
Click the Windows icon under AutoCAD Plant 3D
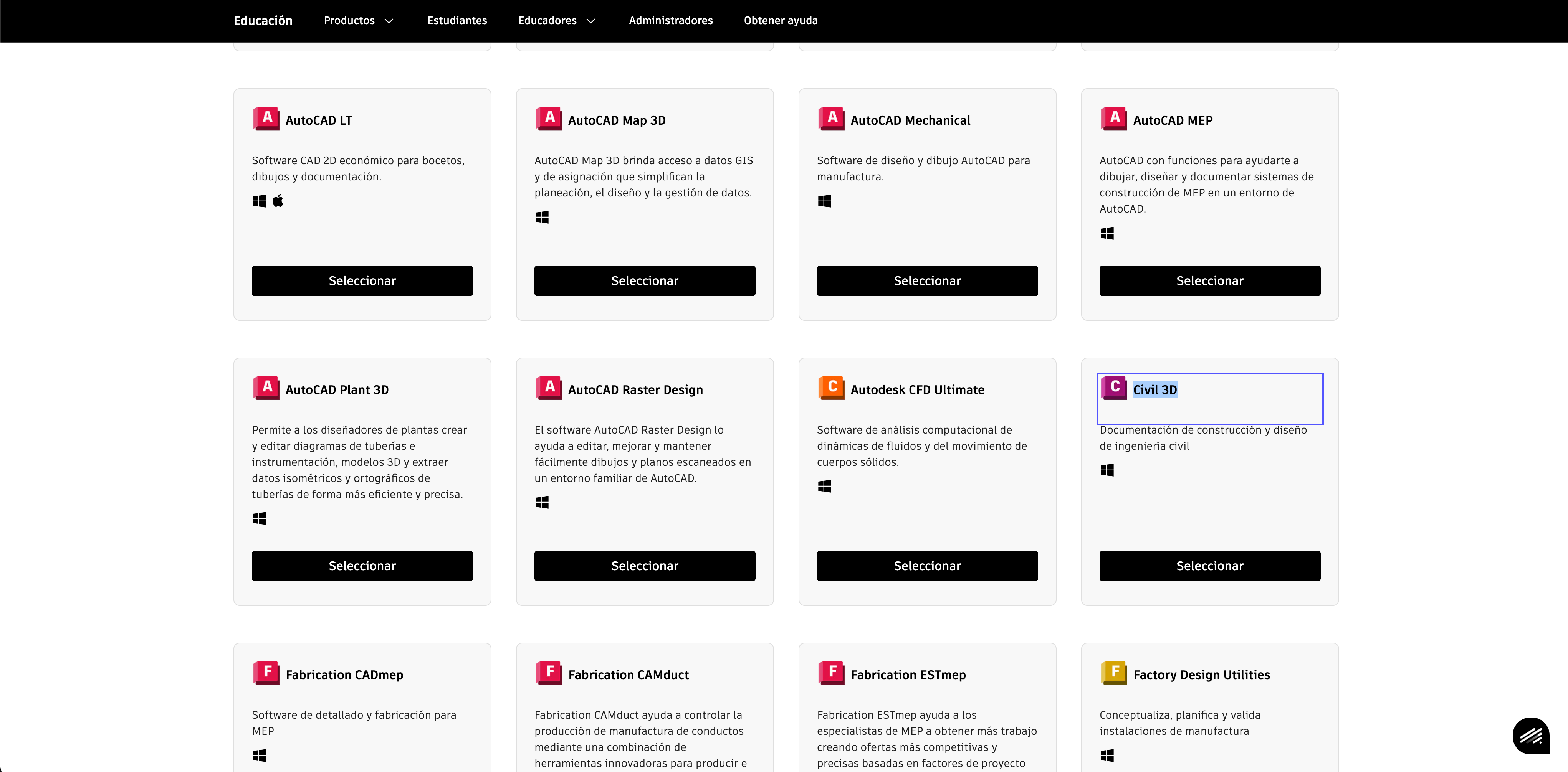click(259, 518)
